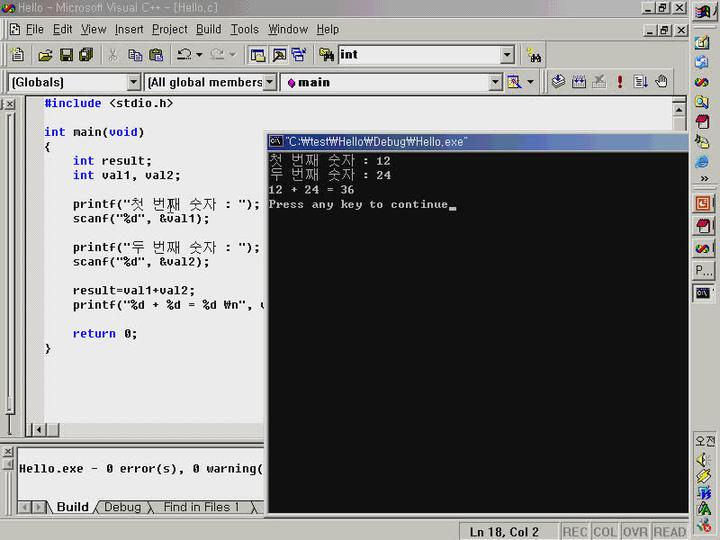
Task: Click the READ status bar indicator
Action: 669,532
